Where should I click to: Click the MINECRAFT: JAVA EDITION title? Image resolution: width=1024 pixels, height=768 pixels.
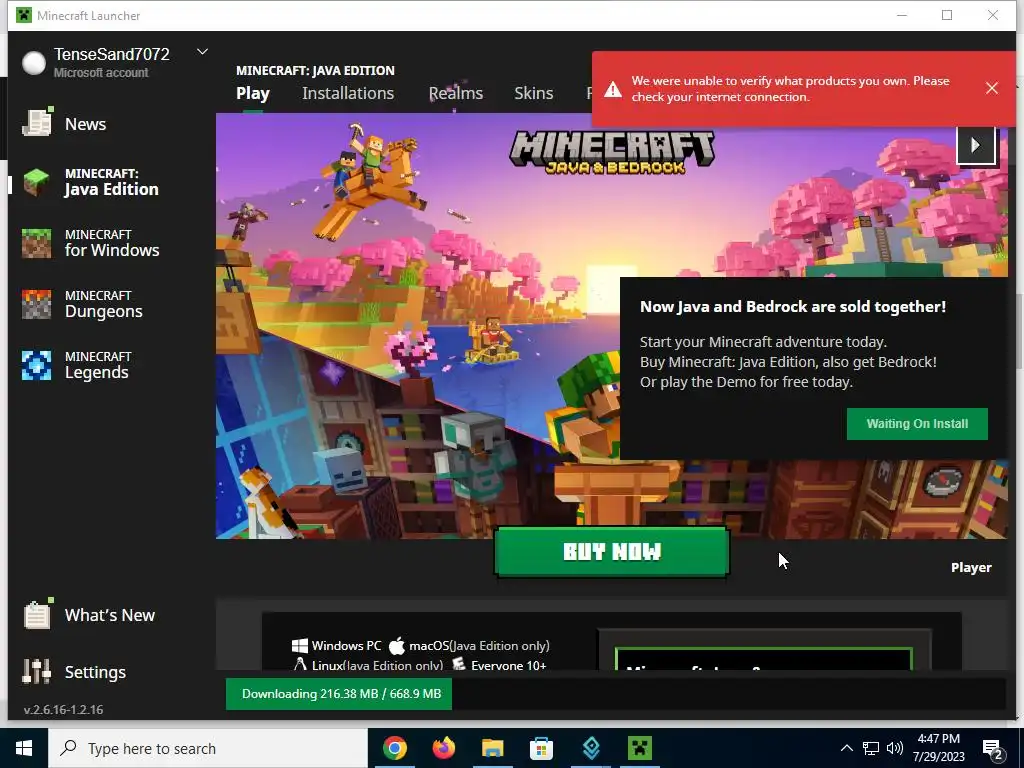pyautogui.click(x=315, y=71)
